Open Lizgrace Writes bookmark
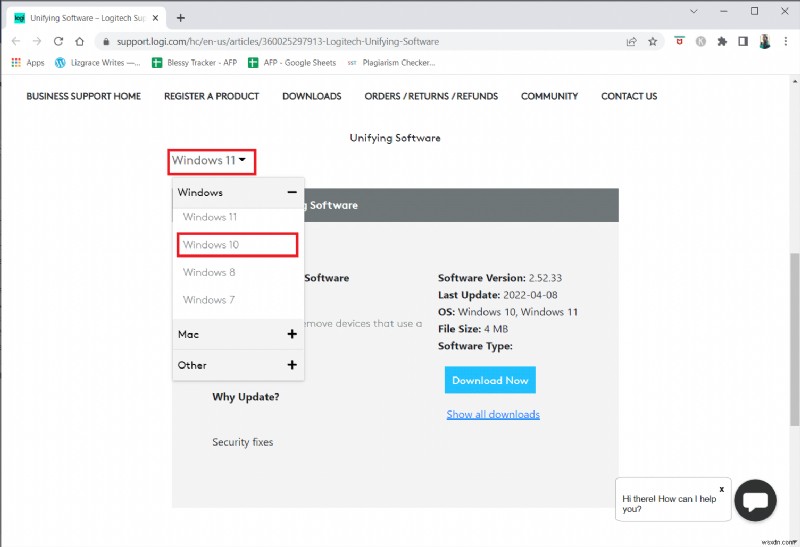Image resolution: width=800 pixels, height=547 pixels. click(97, 62)
